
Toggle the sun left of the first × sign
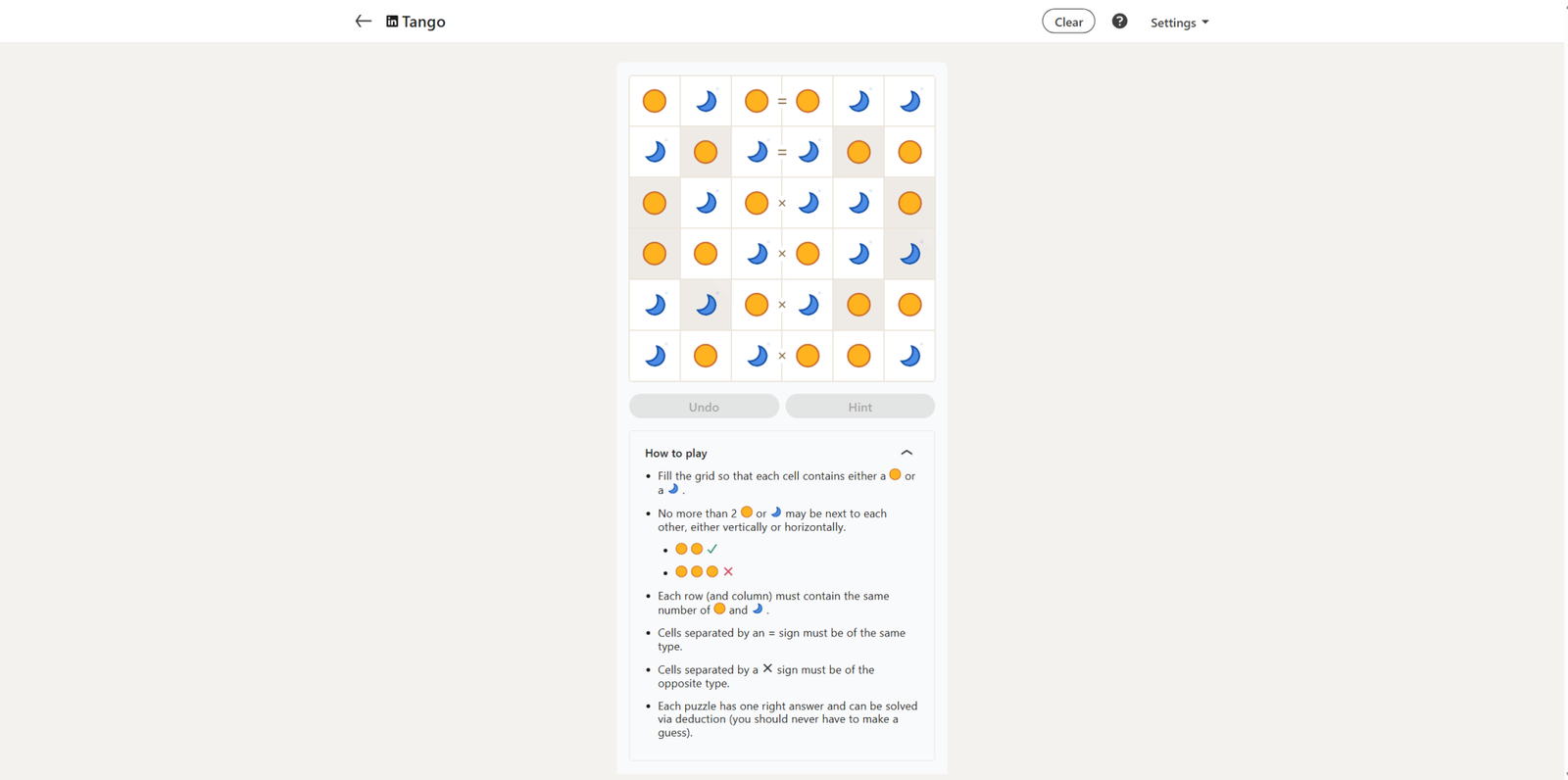[757, 203]
